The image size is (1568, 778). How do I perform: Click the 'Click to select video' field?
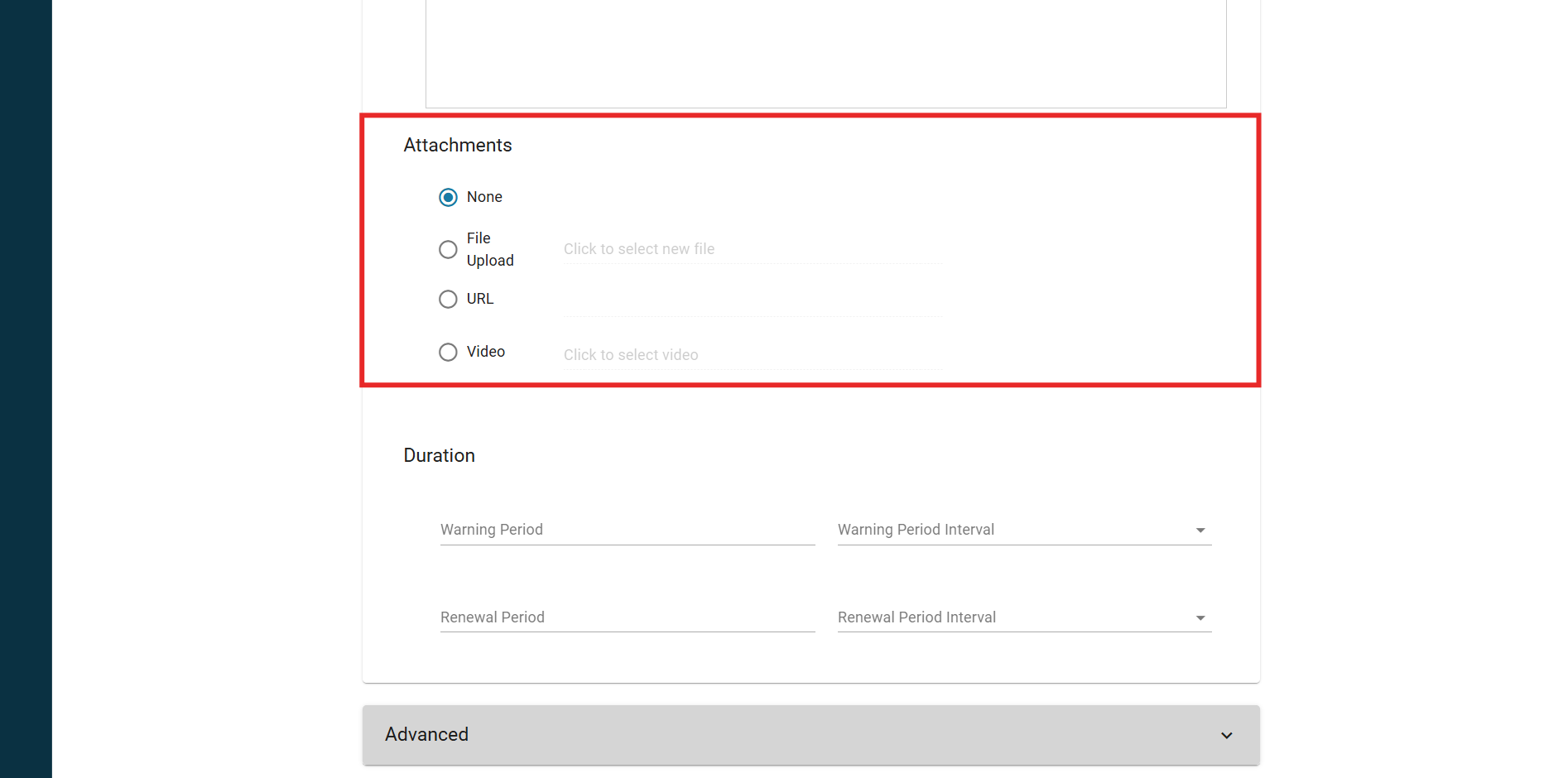coord(752,355)
